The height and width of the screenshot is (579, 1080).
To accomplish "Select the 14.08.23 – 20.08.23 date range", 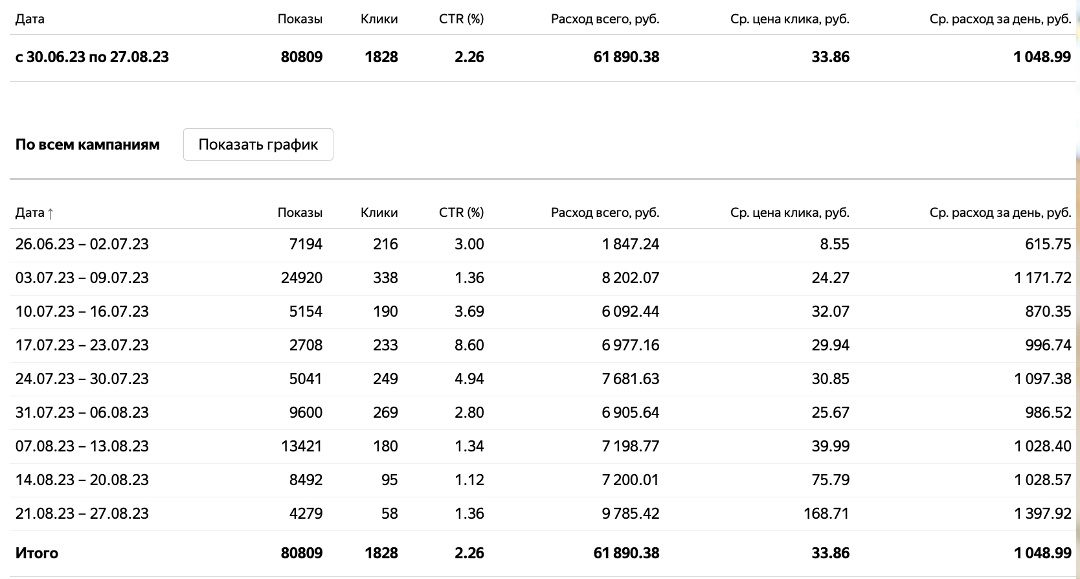I will [x=82, y=480].
